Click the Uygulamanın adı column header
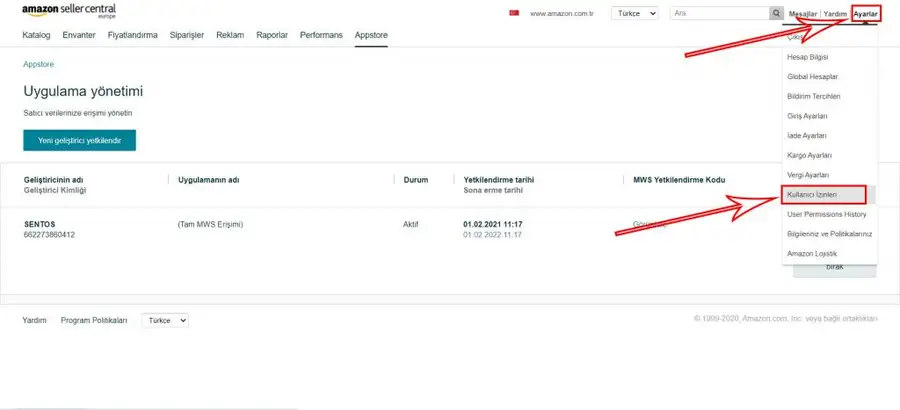This screenshot has width=900, height=410. pos(208,180)
